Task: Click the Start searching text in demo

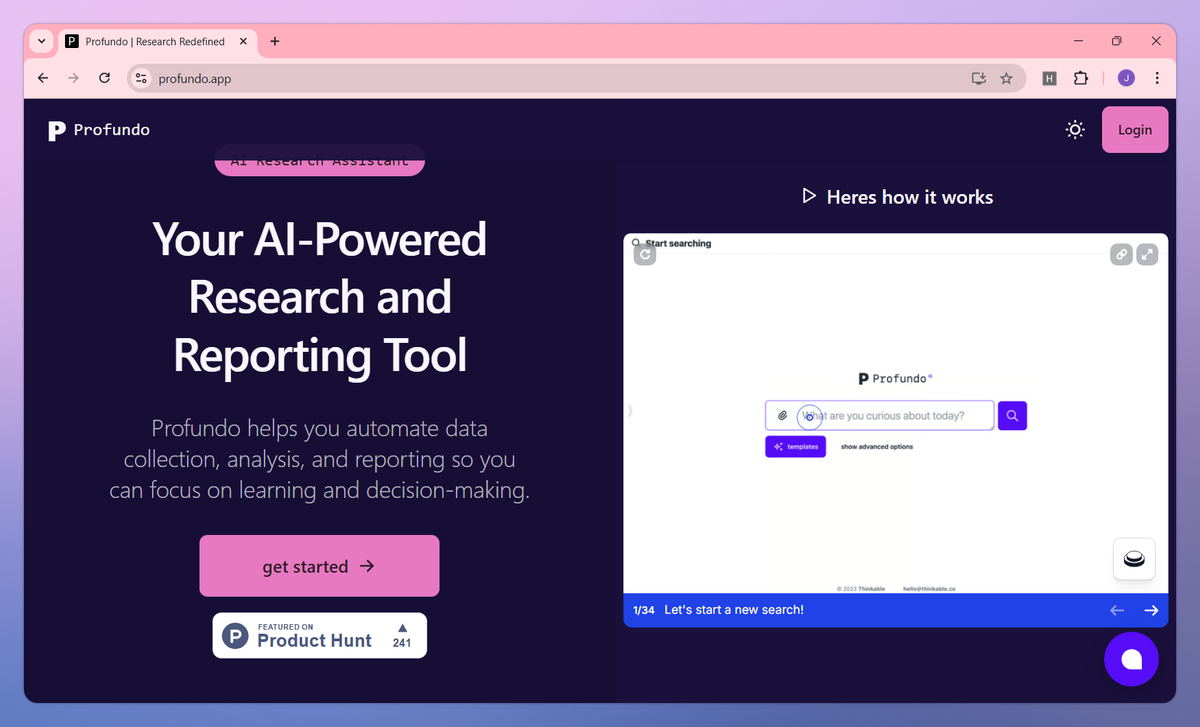Action: tap(677, 243)
